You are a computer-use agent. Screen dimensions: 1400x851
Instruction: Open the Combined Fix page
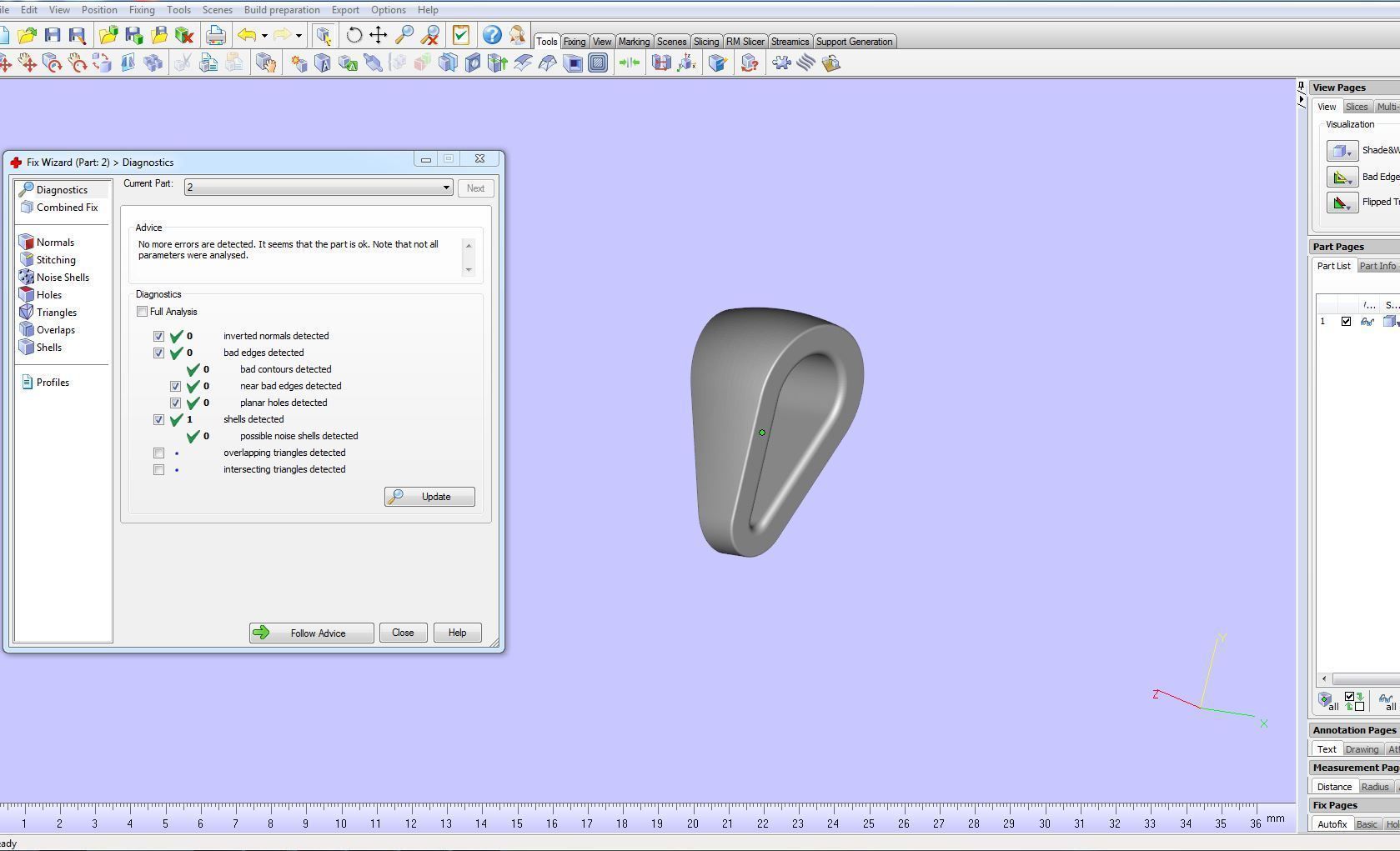click(x=58, y=208)
